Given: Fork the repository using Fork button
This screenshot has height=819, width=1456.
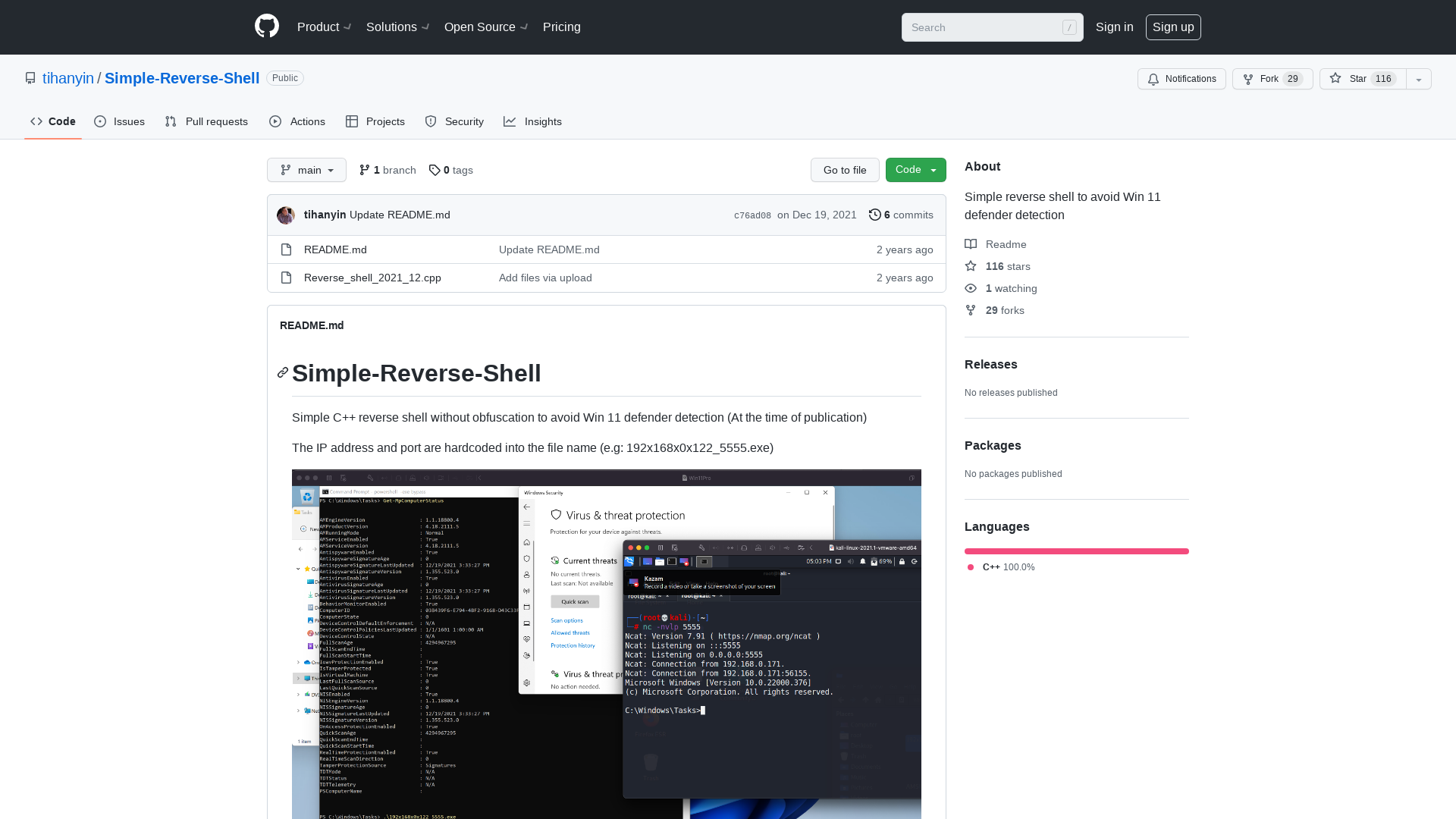Looking at the screenshot, I should click(1272, 79).
